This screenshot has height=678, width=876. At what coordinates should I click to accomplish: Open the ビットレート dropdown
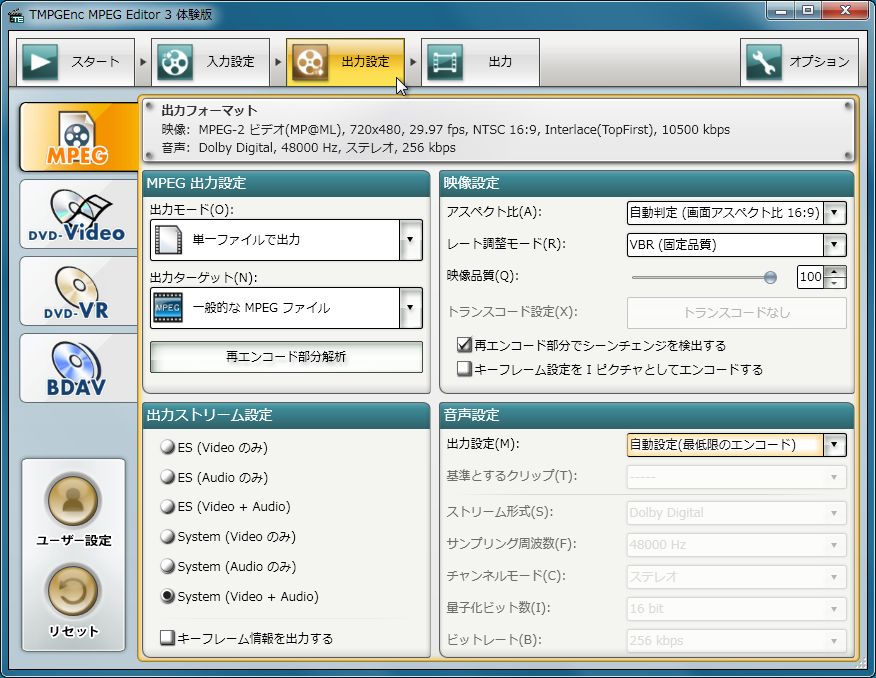point(834,641)
